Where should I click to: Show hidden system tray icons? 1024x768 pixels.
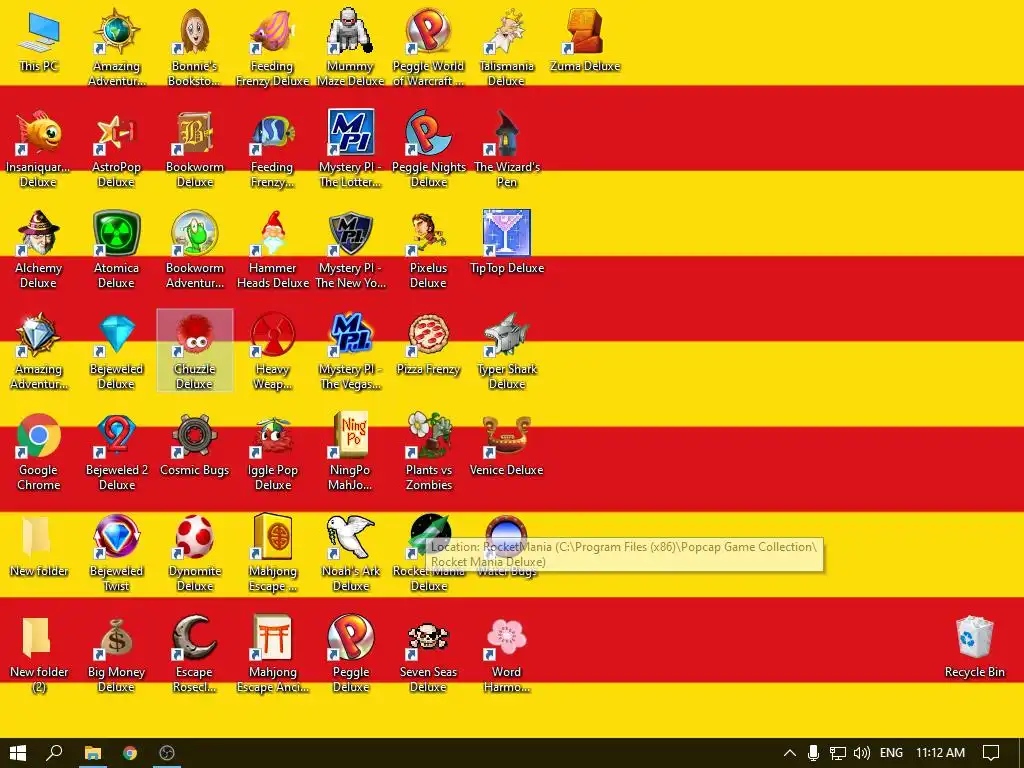point(790,753)
